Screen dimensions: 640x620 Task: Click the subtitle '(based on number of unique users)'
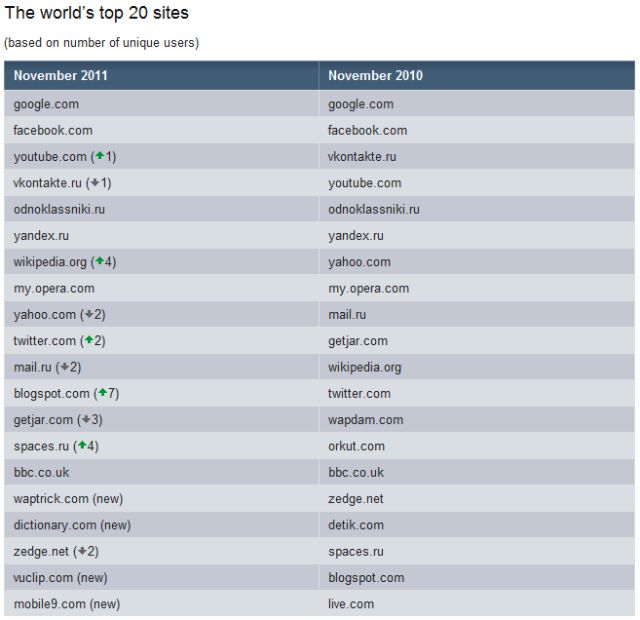[x=102, y=42]
